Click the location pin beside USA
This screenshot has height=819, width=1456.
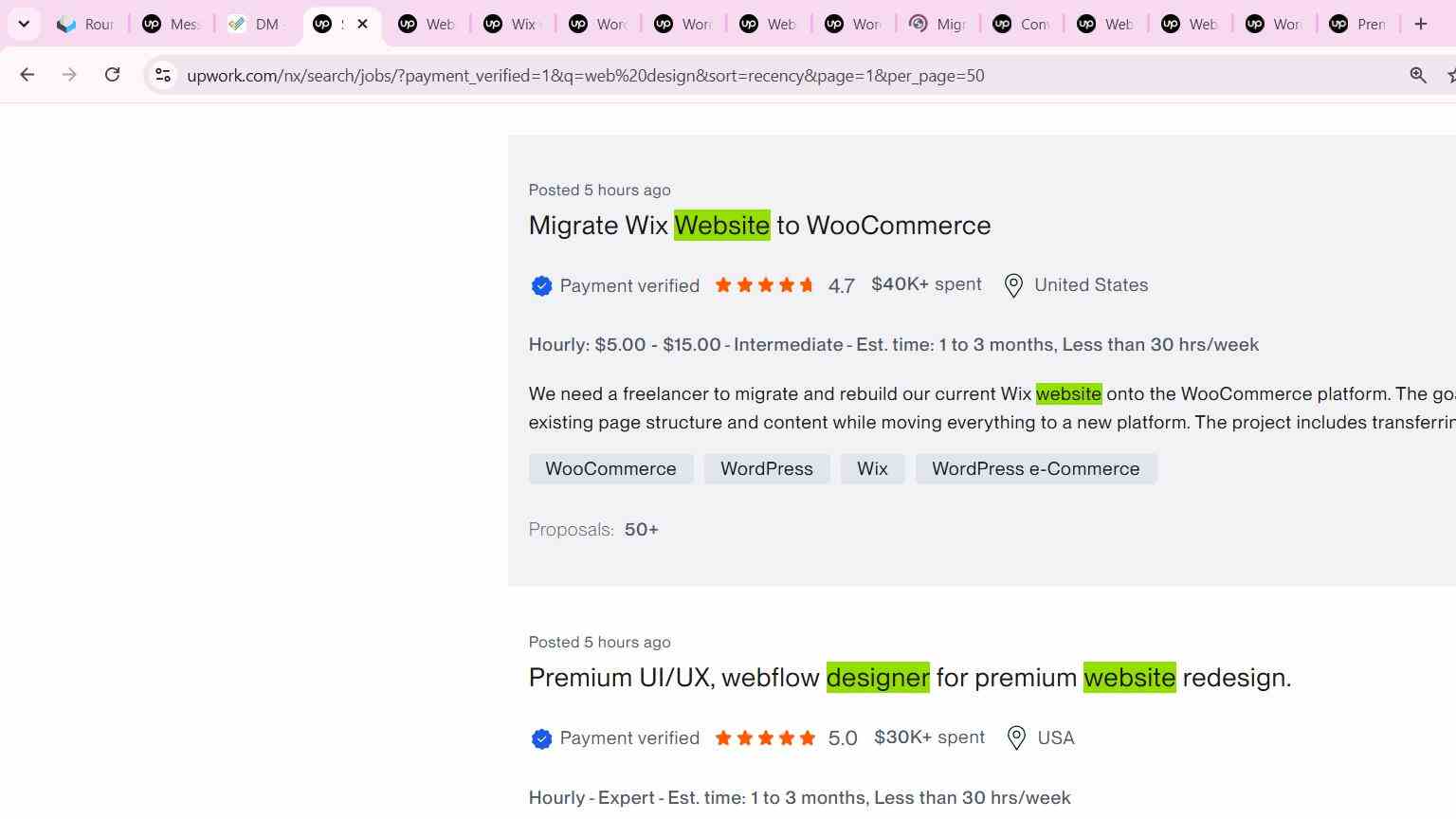1016,737
